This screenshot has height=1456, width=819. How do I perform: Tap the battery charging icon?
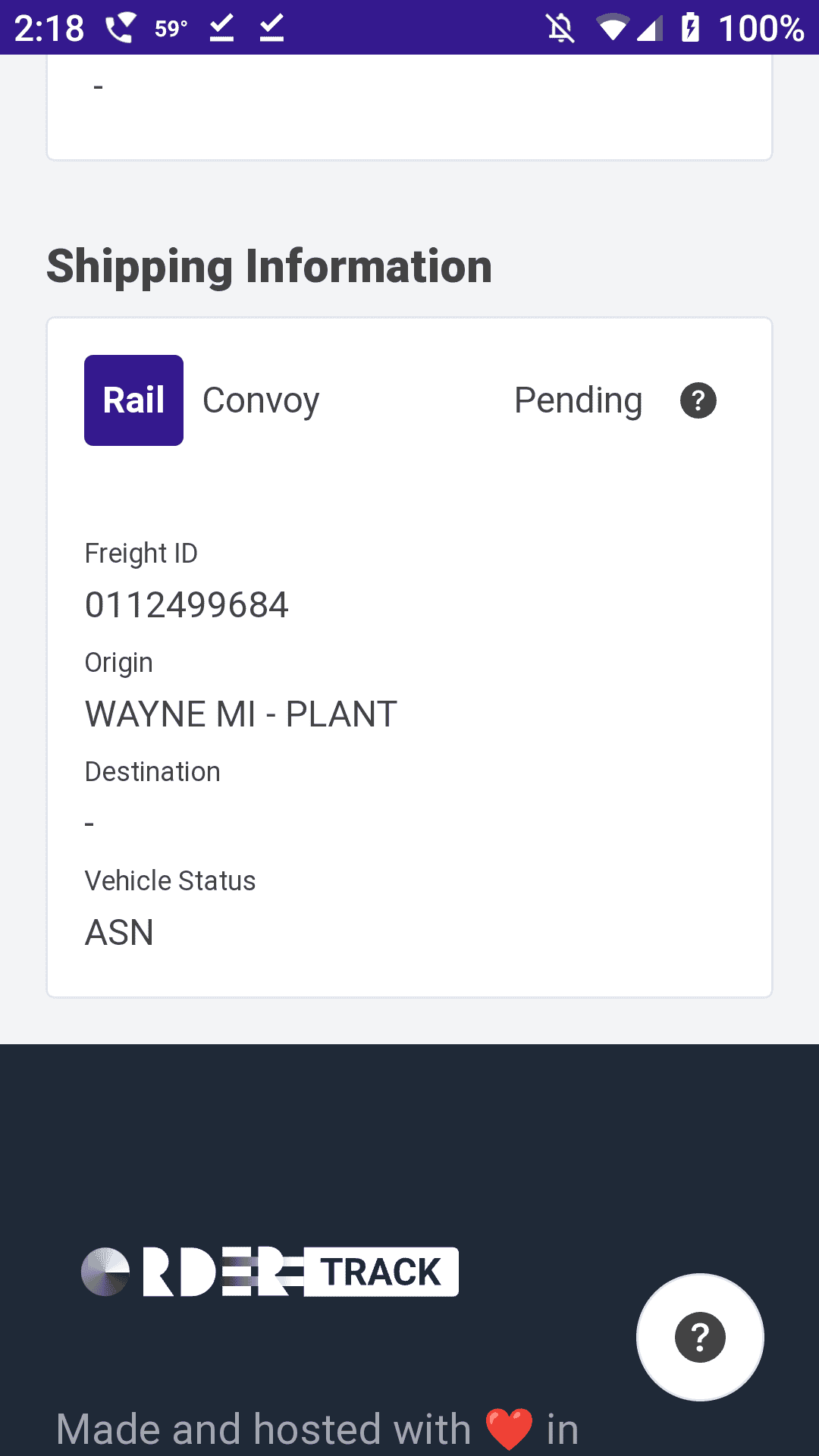click(690, 29)
